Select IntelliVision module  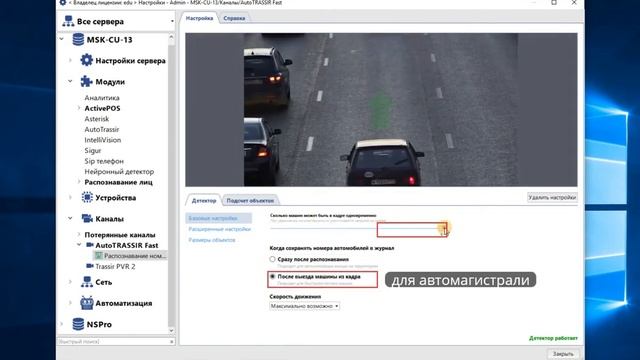(x=103, y=140)
